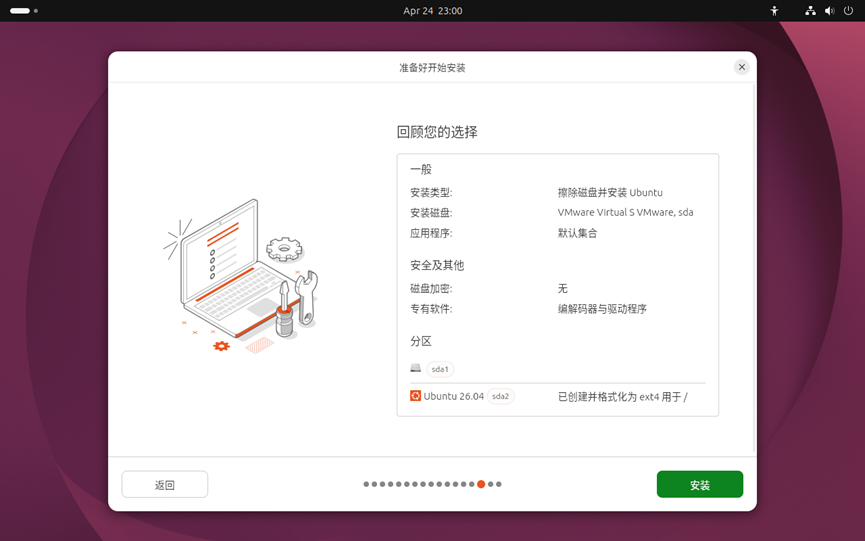Close the installer window
The width and height of the screenshot is (865, 541).
(741, 67)
